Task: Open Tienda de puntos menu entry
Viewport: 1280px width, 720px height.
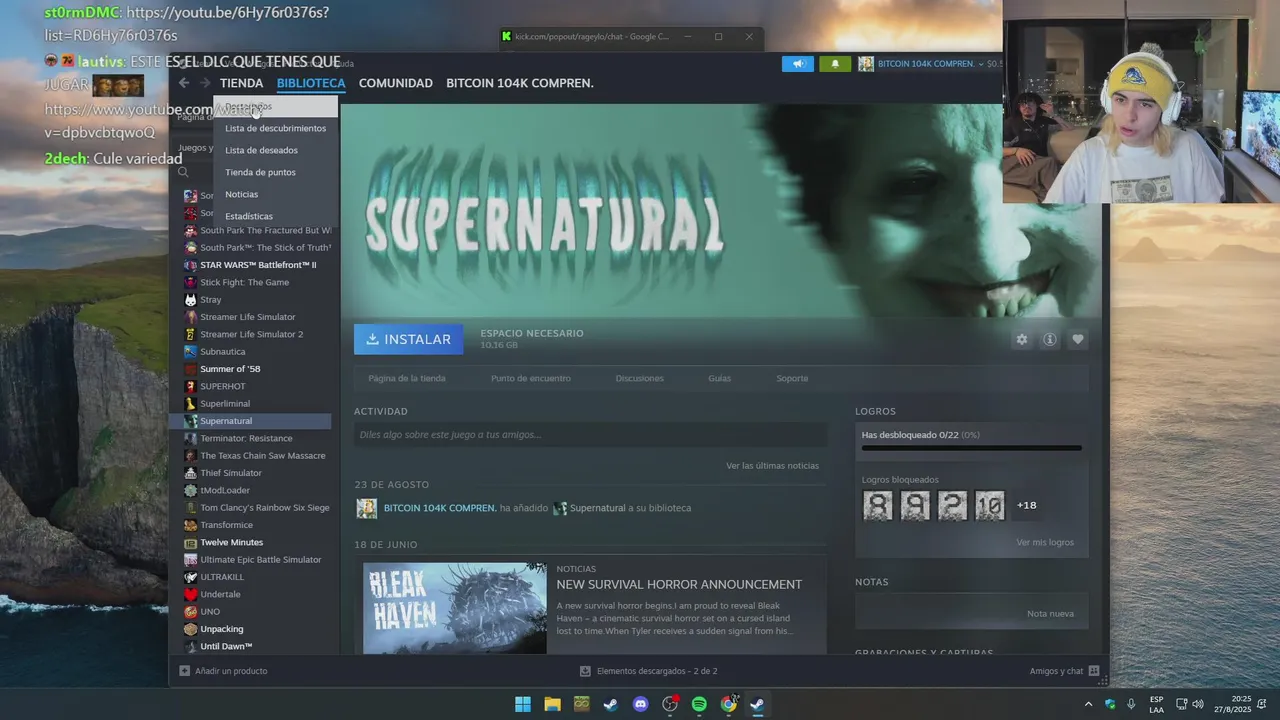Action: 260,172
